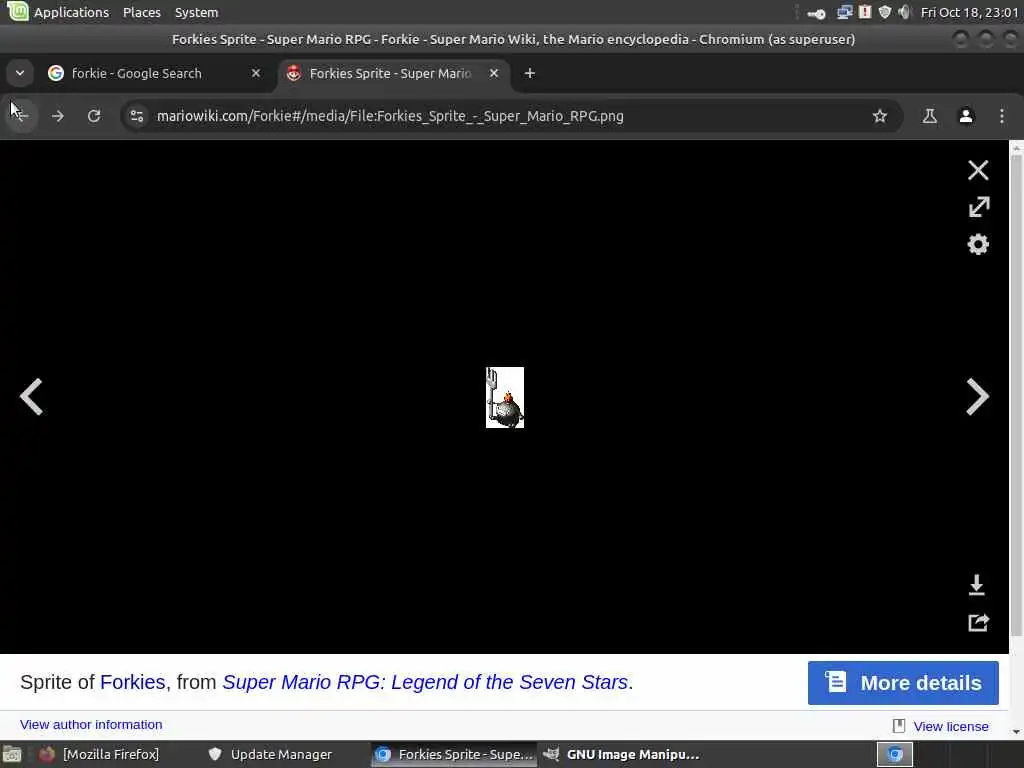Close the Forkies Sprite tab

point(494,73)
